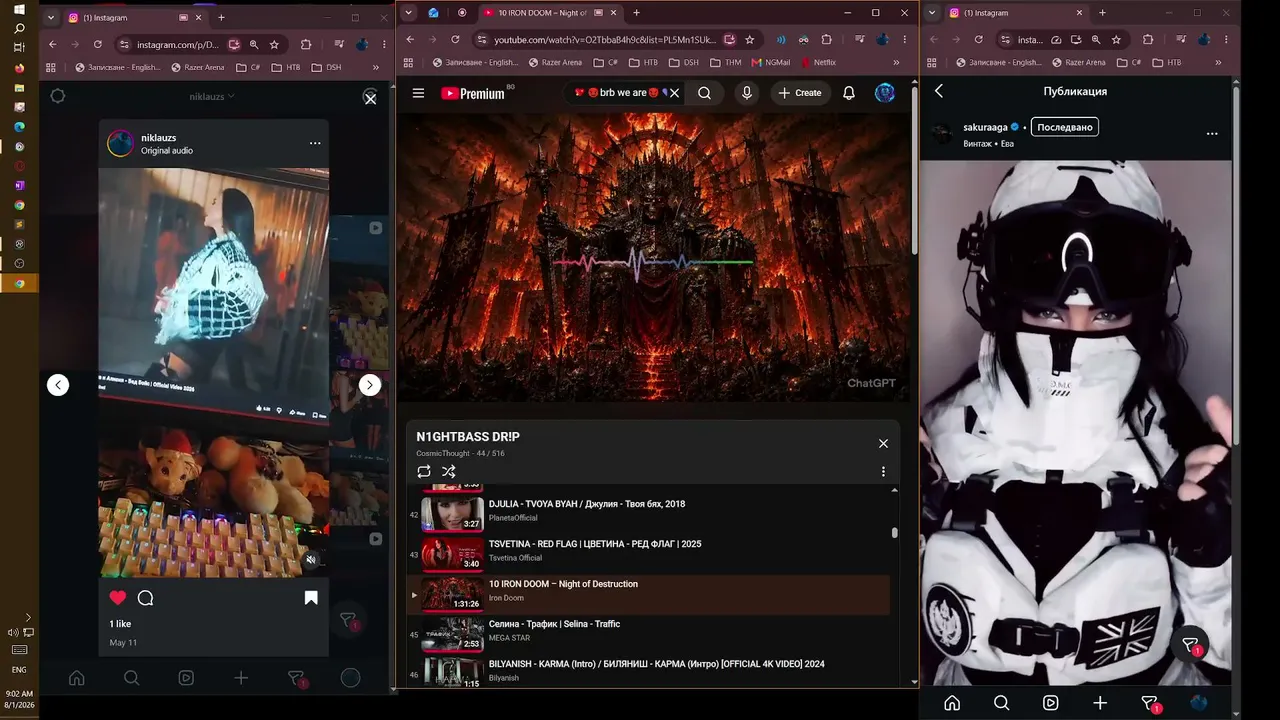
Task: Like the niklauzs post with the heart icon
Action: (x=118, y=598)
